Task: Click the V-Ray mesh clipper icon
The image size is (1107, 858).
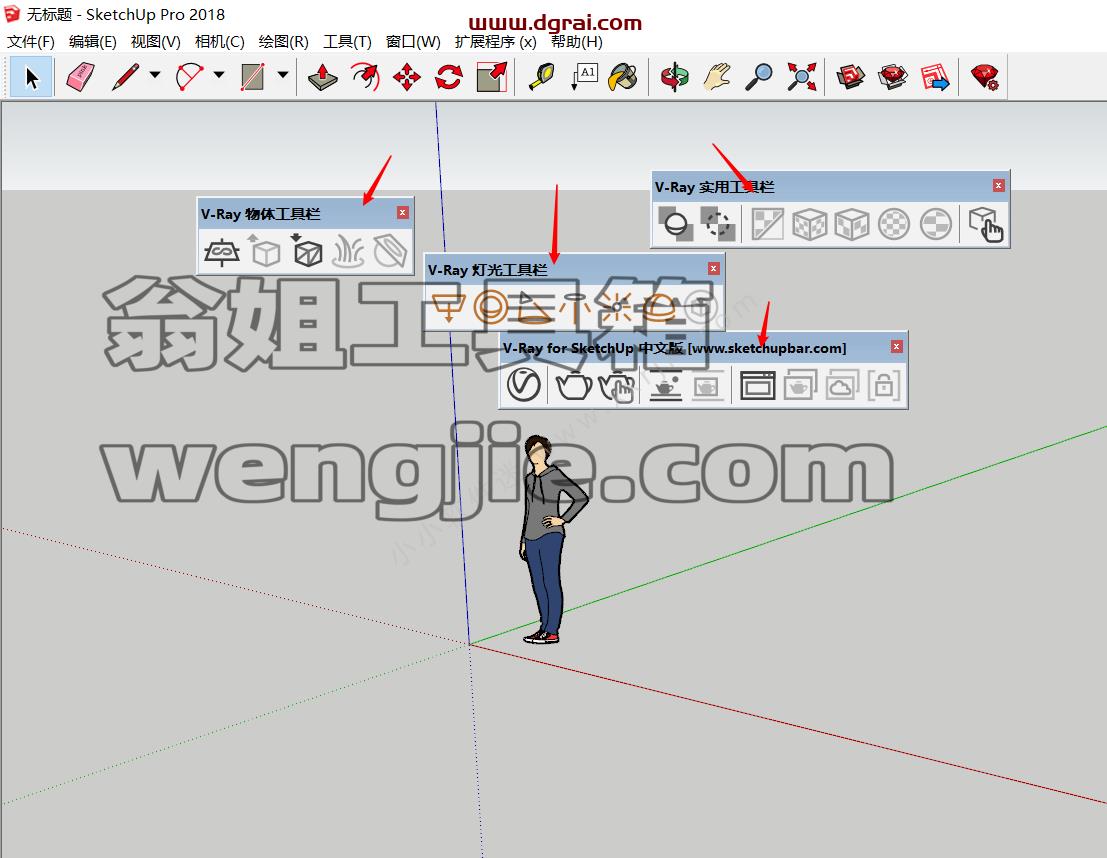Action: [x=390, y=251]
